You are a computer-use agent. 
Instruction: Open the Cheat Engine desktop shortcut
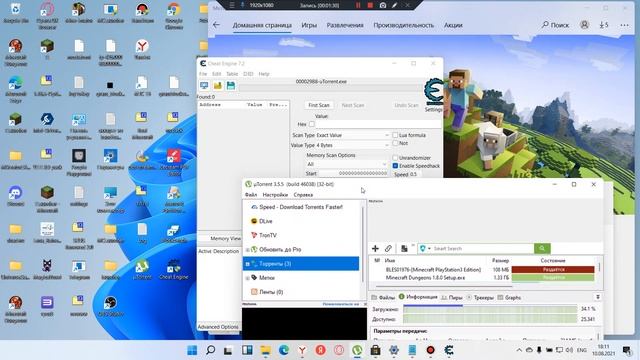(173, 269)
